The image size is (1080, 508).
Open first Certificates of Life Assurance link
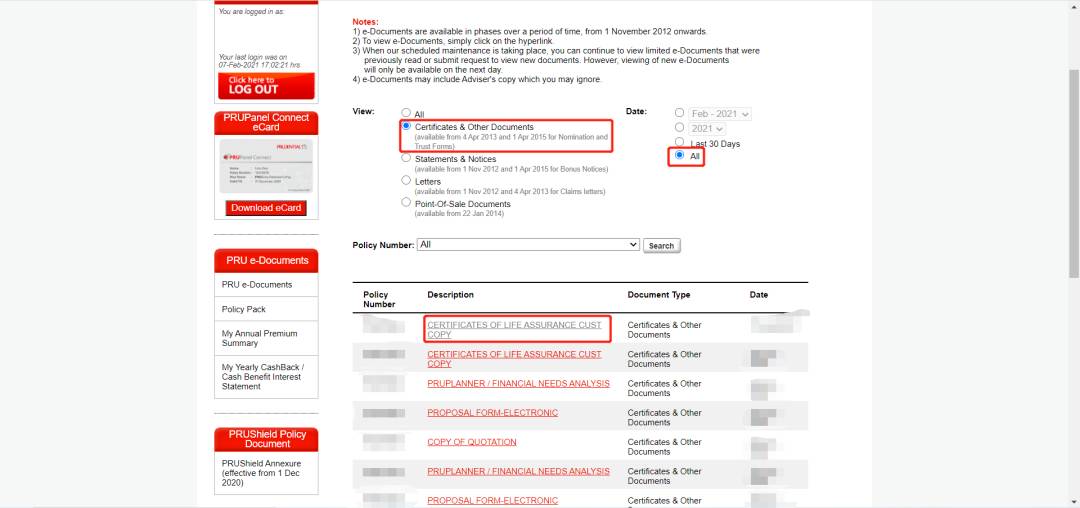tap(514, 330)
